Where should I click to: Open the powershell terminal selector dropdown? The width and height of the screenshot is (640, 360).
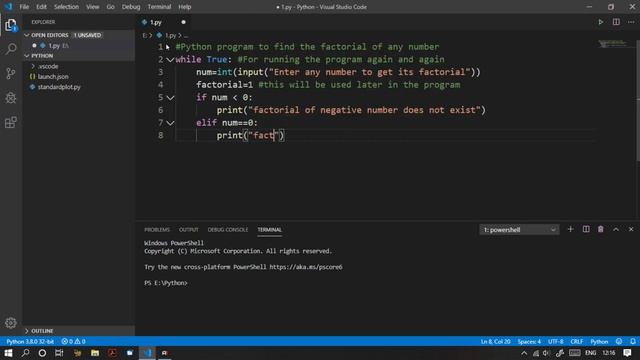tap(519, 230)
